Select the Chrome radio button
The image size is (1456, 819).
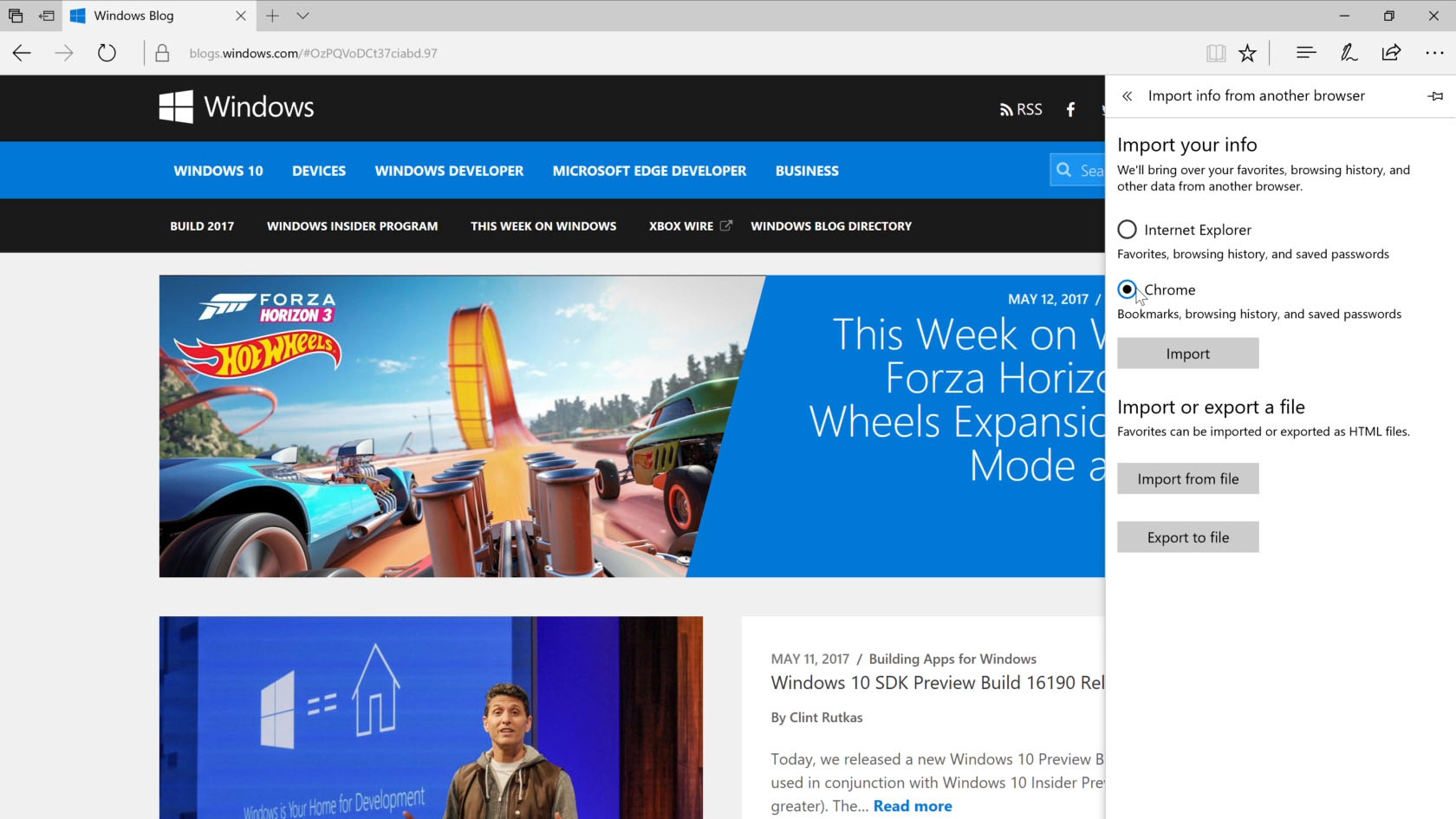pos(1127,289)
